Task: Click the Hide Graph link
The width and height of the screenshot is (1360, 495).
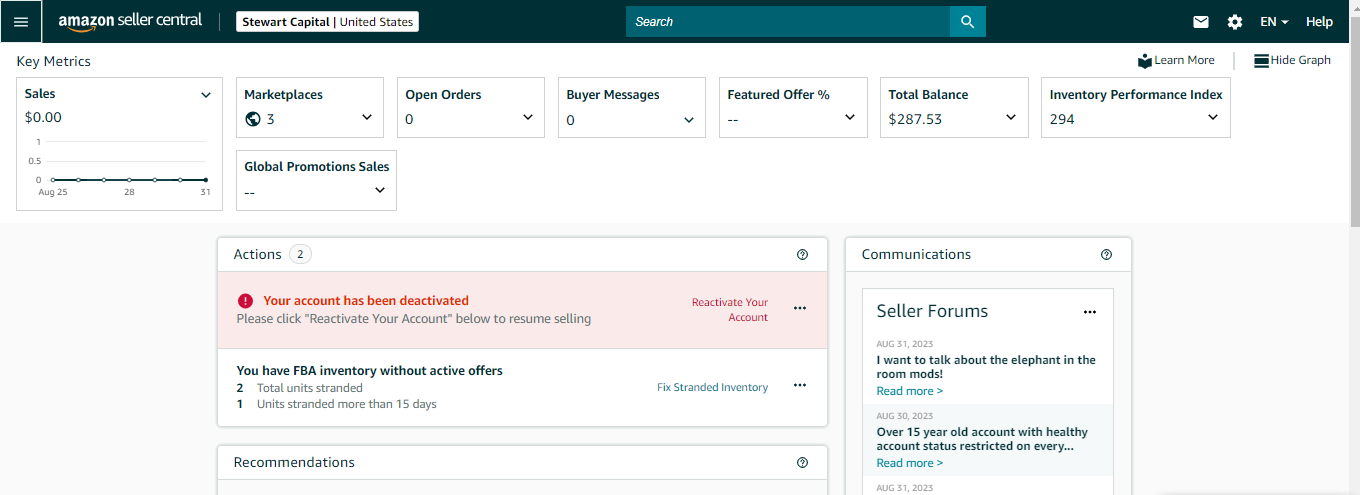Action: tap(1300, 60)
